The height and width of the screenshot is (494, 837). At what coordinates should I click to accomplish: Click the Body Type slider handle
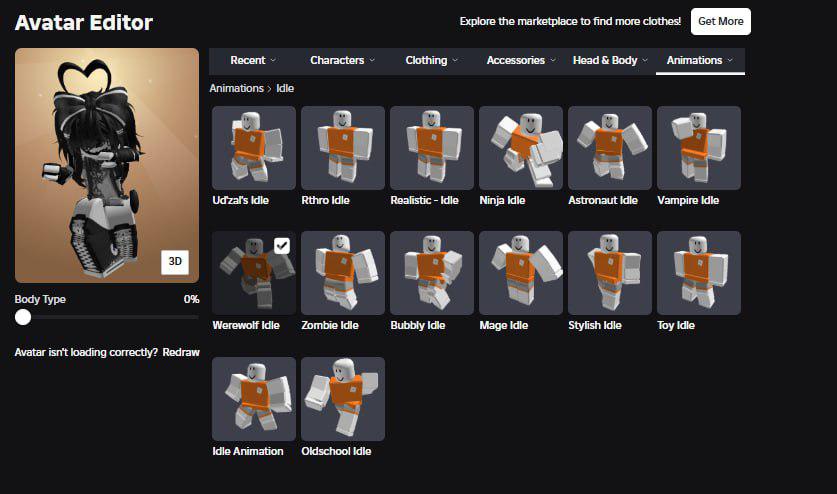coord(23,317)
